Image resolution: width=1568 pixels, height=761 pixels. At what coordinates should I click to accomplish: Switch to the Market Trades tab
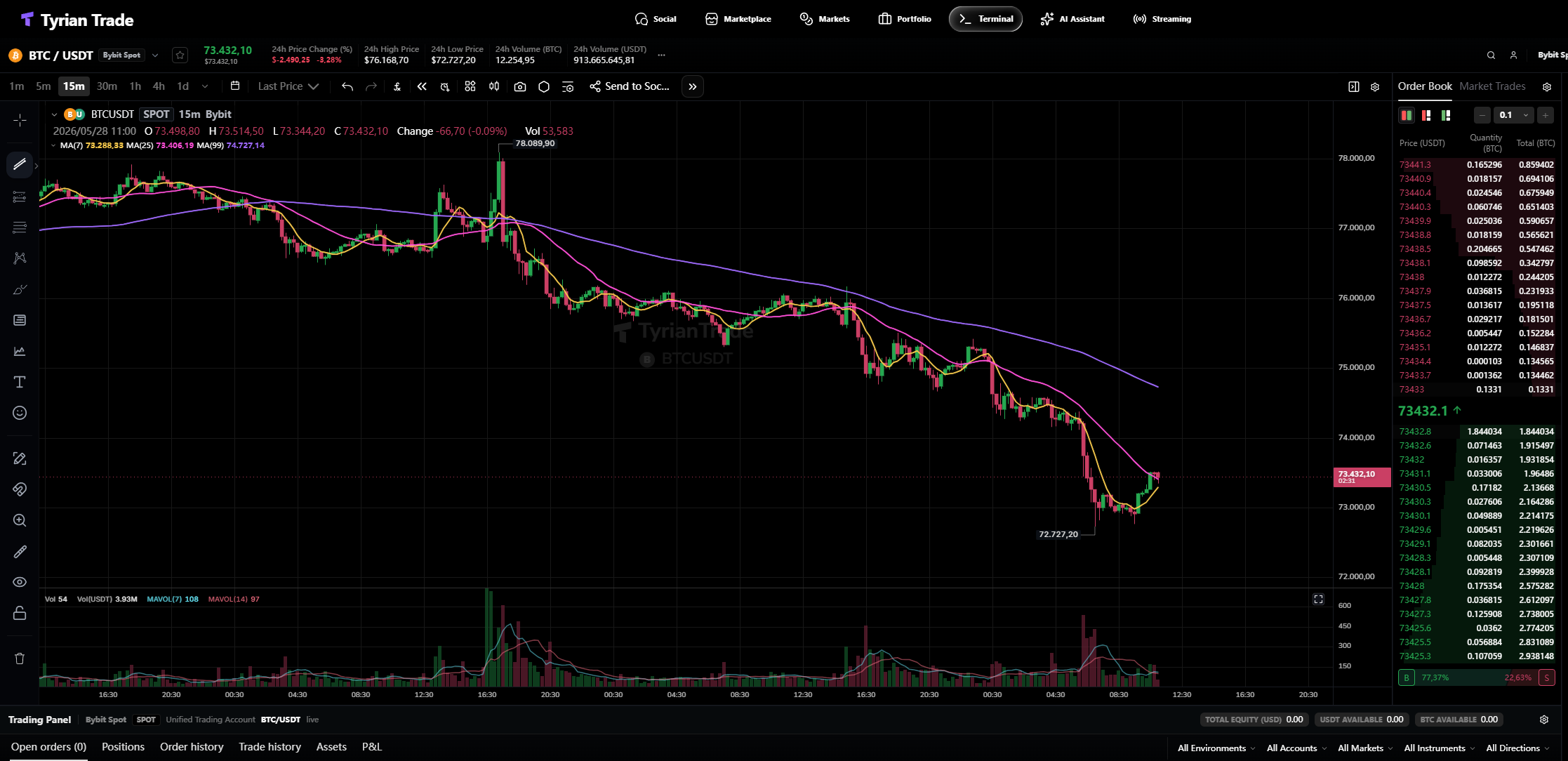[1492, 86]
